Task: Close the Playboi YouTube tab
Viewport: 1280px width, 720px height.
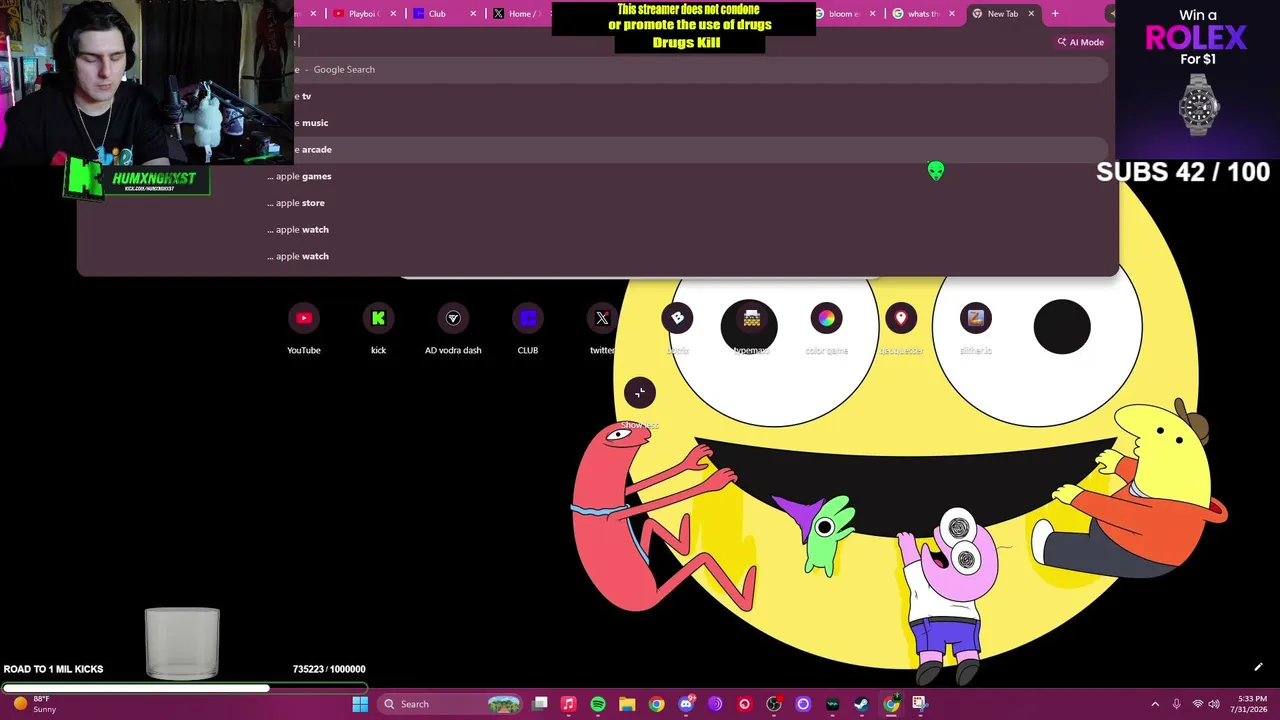Action: [x=393, y=14]
